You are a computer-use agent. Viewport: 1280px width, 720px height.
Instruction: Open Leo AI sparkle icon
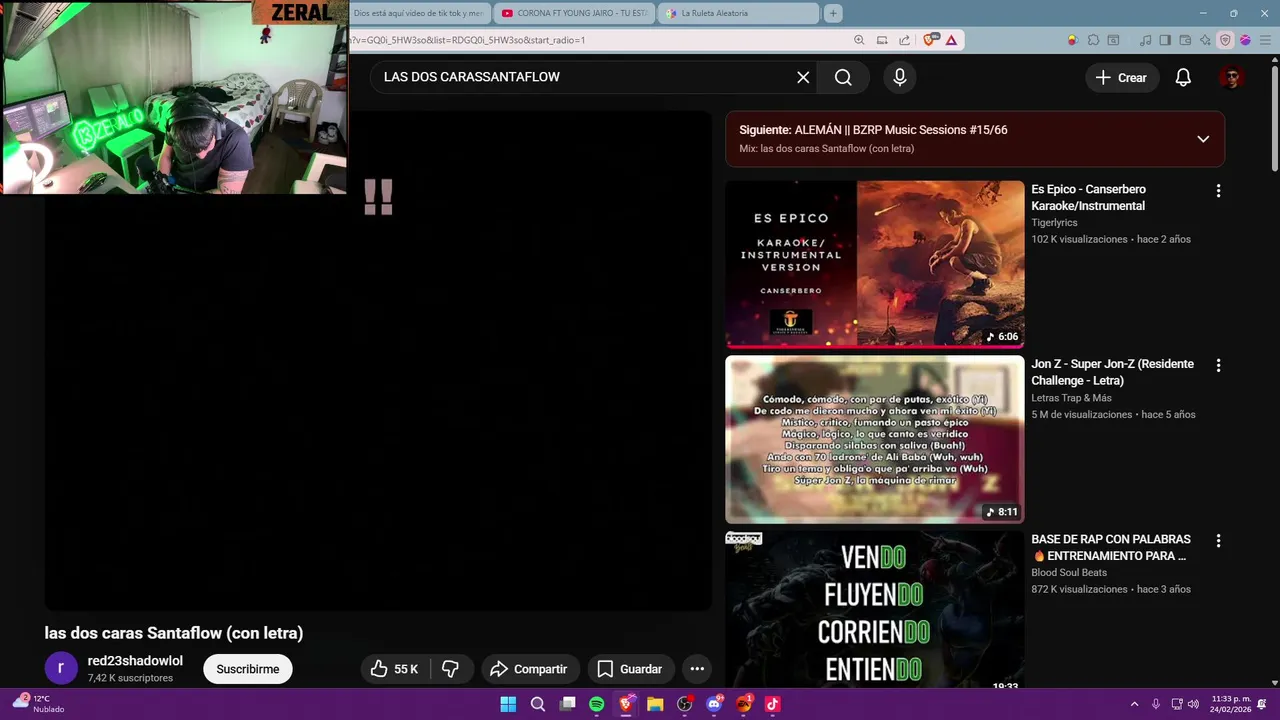click(x=1205, y=40)
